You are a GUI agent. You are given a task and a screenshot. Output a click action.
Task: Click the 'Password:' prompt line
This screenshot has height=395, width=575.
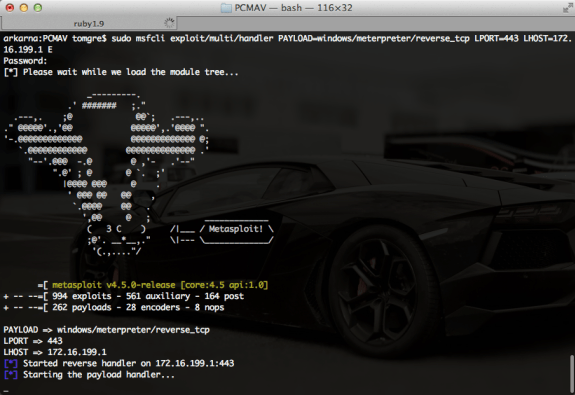click(25, 61)
